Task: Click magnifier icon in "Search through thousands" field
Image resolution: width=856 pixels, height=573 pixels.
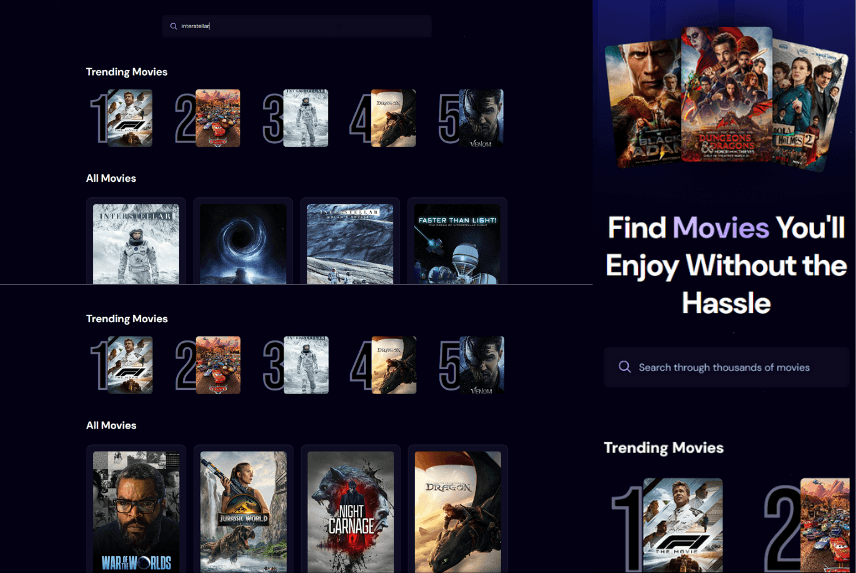Action: coord(625,367)
